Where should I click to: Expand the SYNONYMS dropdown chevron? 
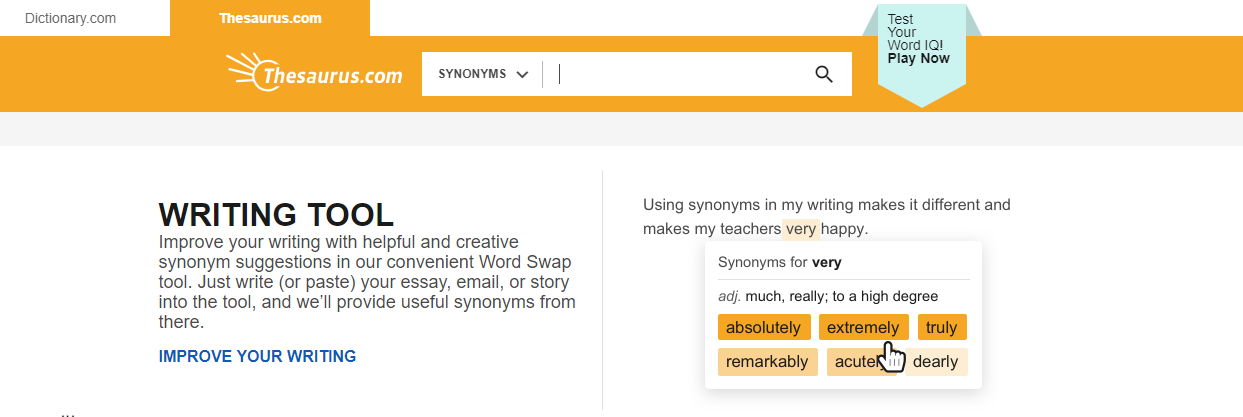click(x=522, y=74)
